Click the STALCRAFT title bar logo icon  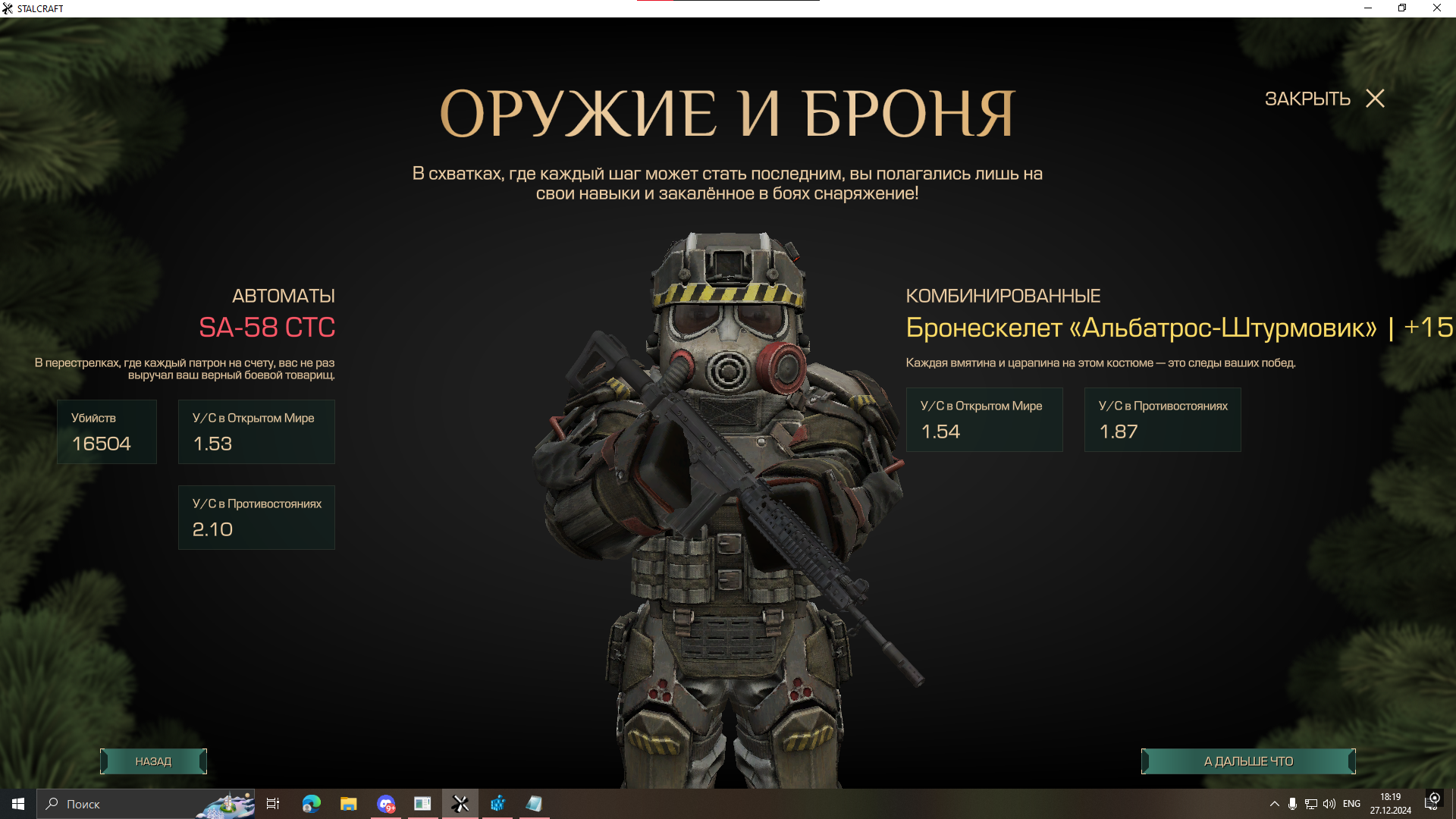(8, 8)
